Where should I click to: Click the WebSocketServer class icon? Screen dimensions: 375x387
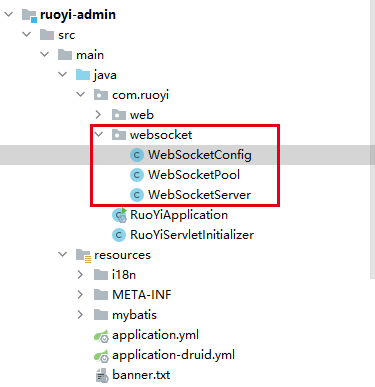[x=137, y=195]
